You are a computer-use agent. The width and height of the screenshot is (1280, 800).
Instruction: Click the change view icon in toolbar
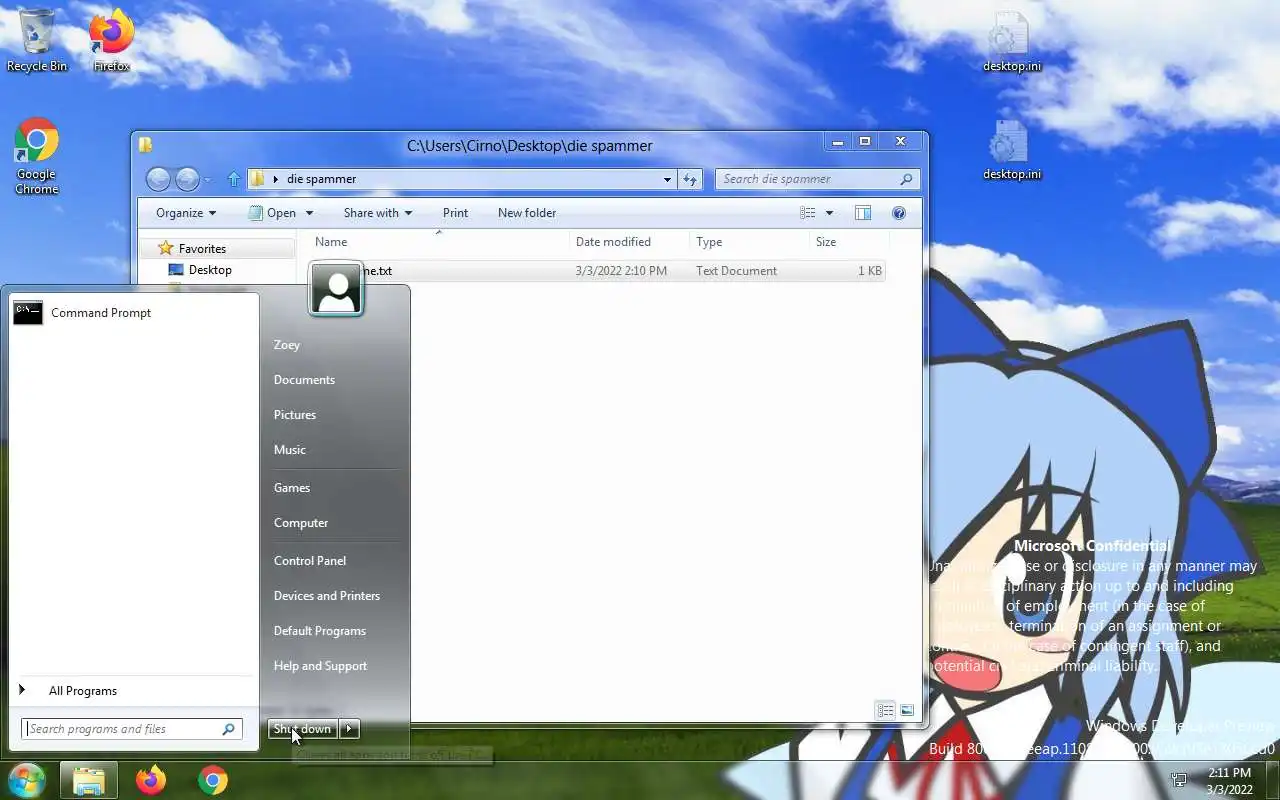pos(808,213)
